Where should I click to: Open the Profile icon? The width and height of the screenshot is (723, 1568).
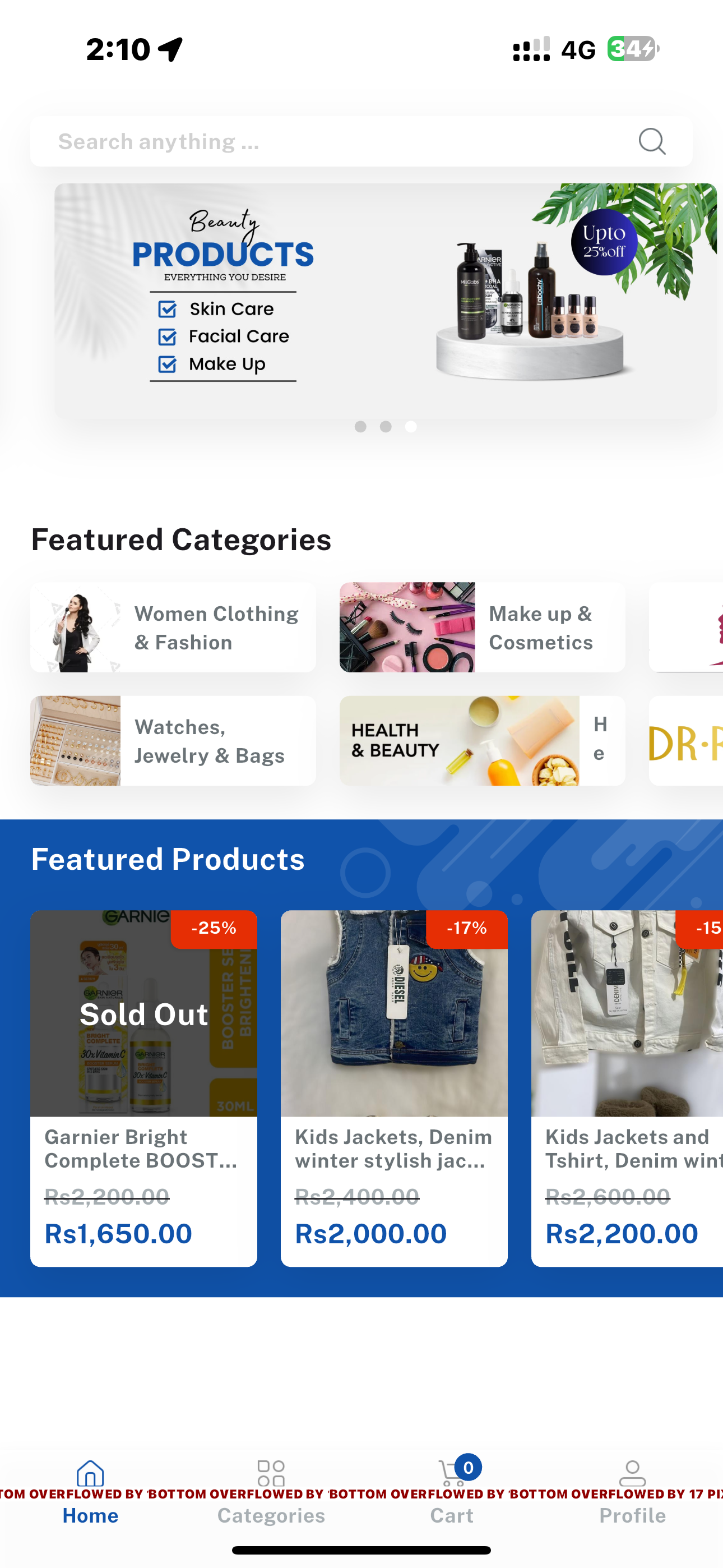632,1473
